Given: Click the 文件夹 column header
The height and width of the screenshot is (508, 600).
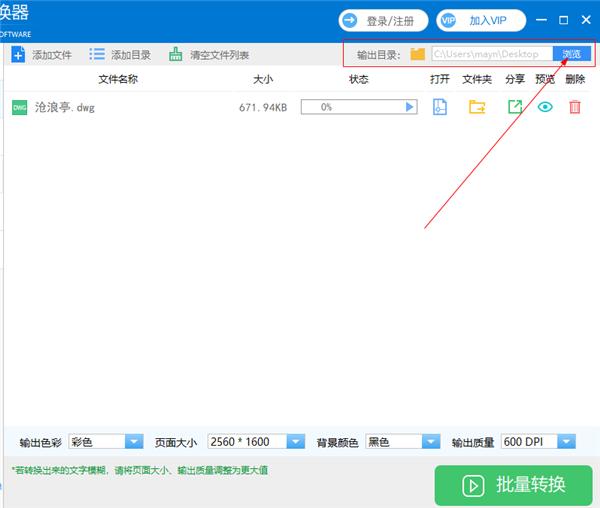Looking at the screenshot, I should tap(477, 79).
